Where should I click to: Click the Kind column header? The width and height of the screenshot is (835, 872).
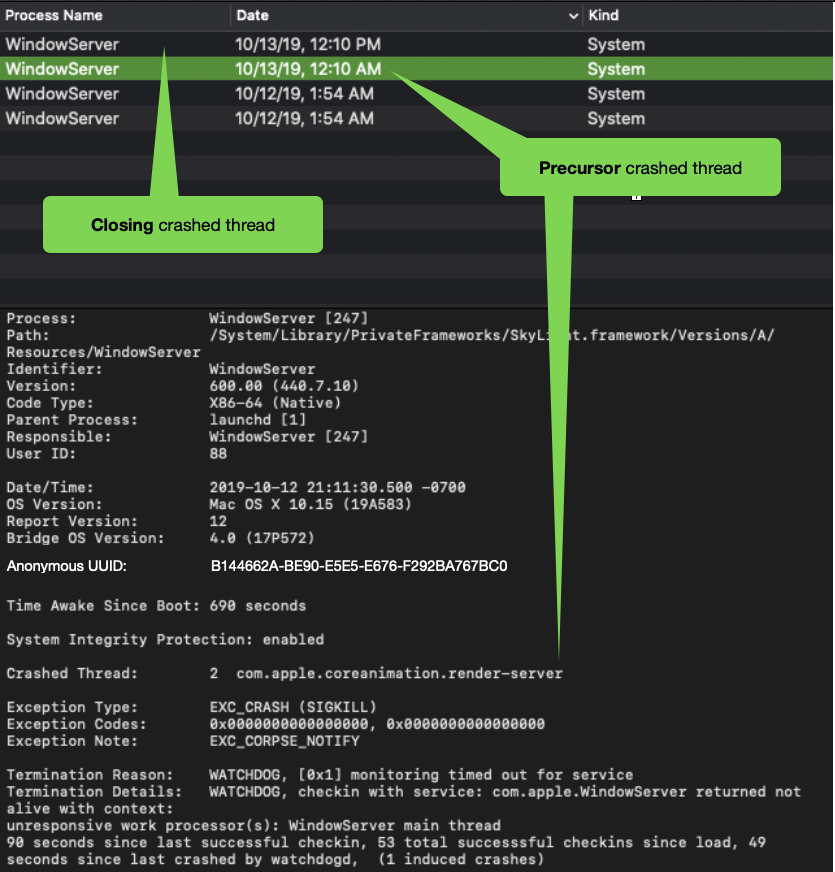(x=603, y=15)
